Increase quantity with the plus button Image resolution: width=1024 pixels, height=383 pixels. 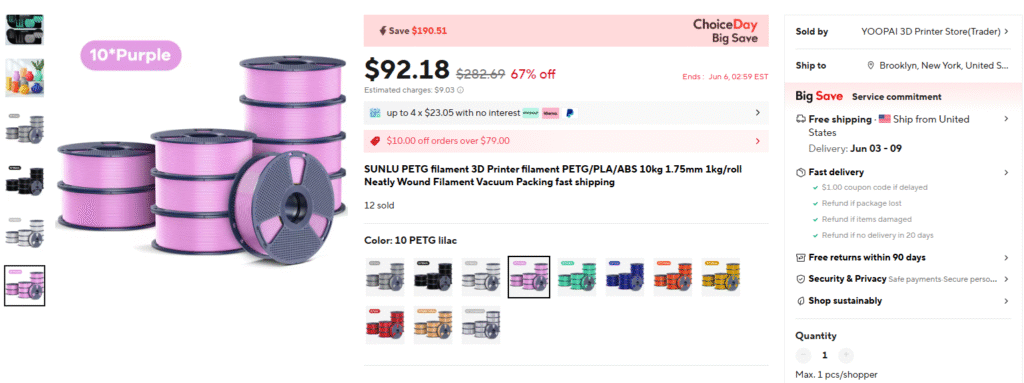(846, 356)
